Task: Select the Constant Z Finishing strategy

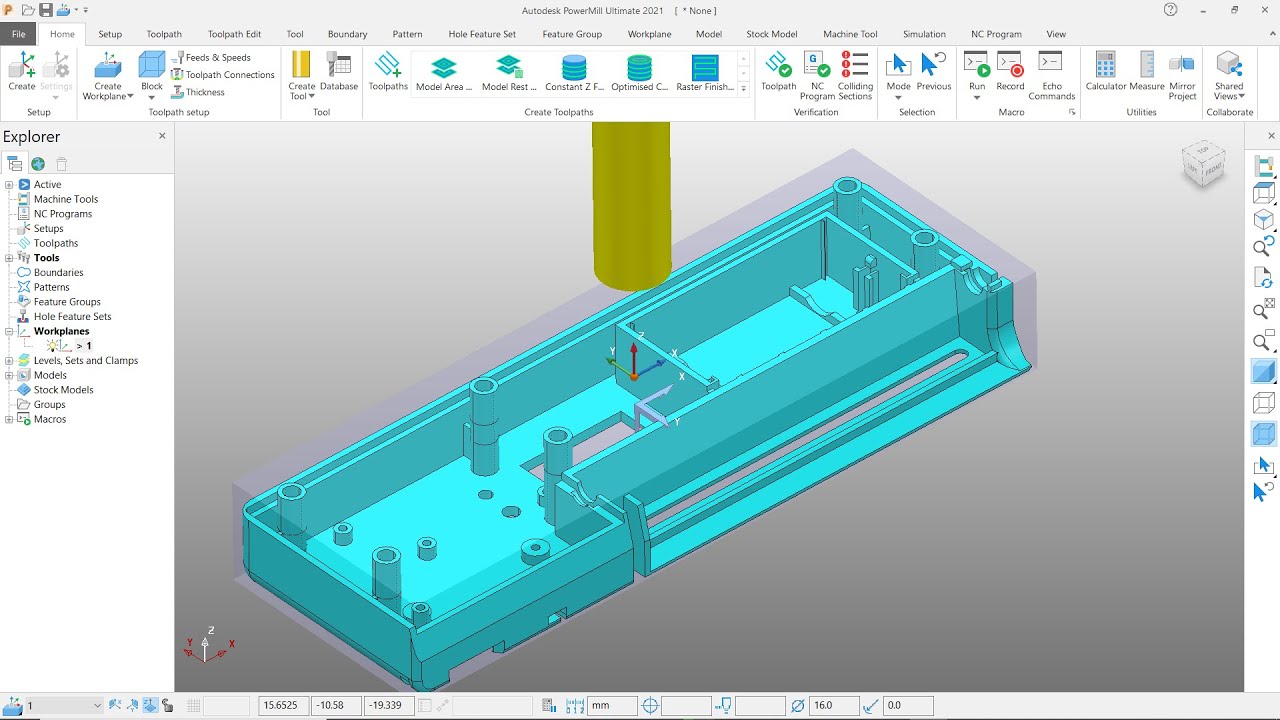Action: coord(574,72)
